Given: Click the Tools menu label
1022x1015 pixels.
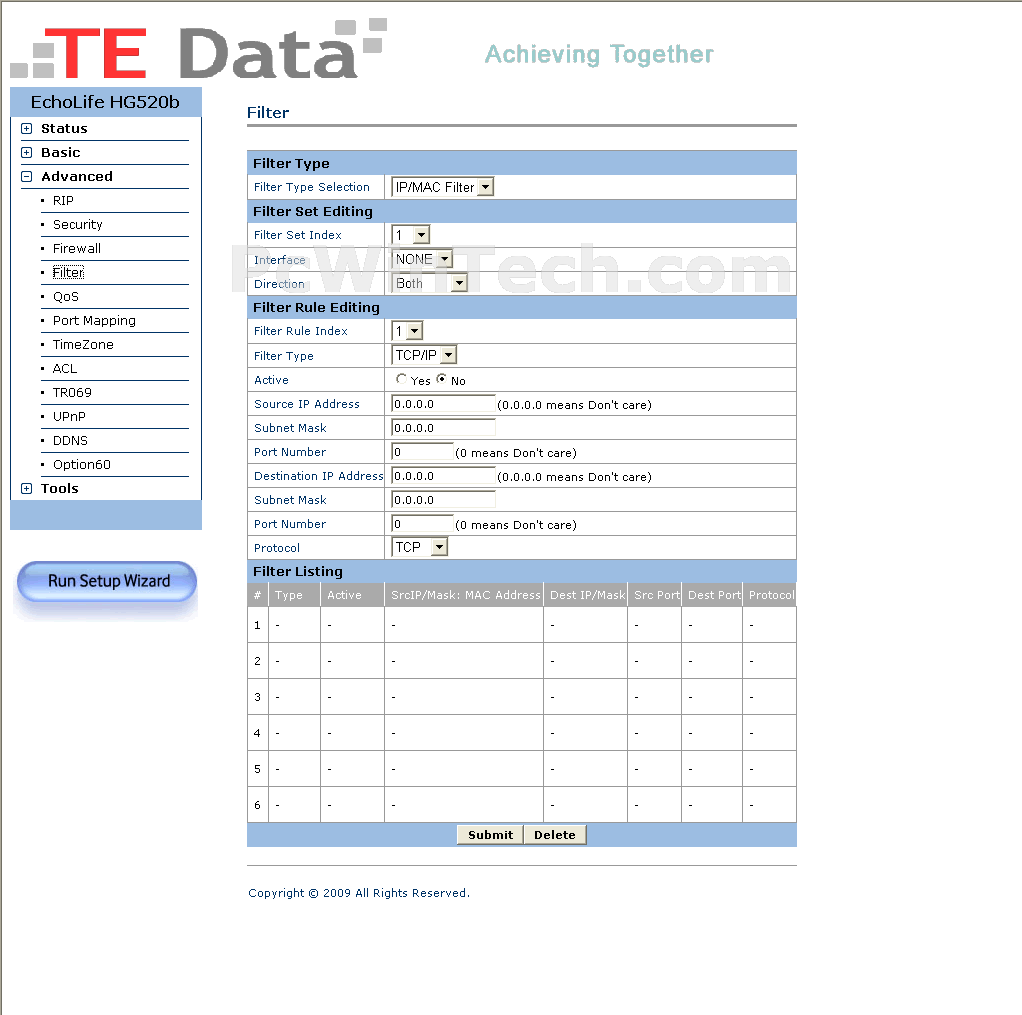Looking at the screenshot, I should pyautogui.click(x=59, y=489).
